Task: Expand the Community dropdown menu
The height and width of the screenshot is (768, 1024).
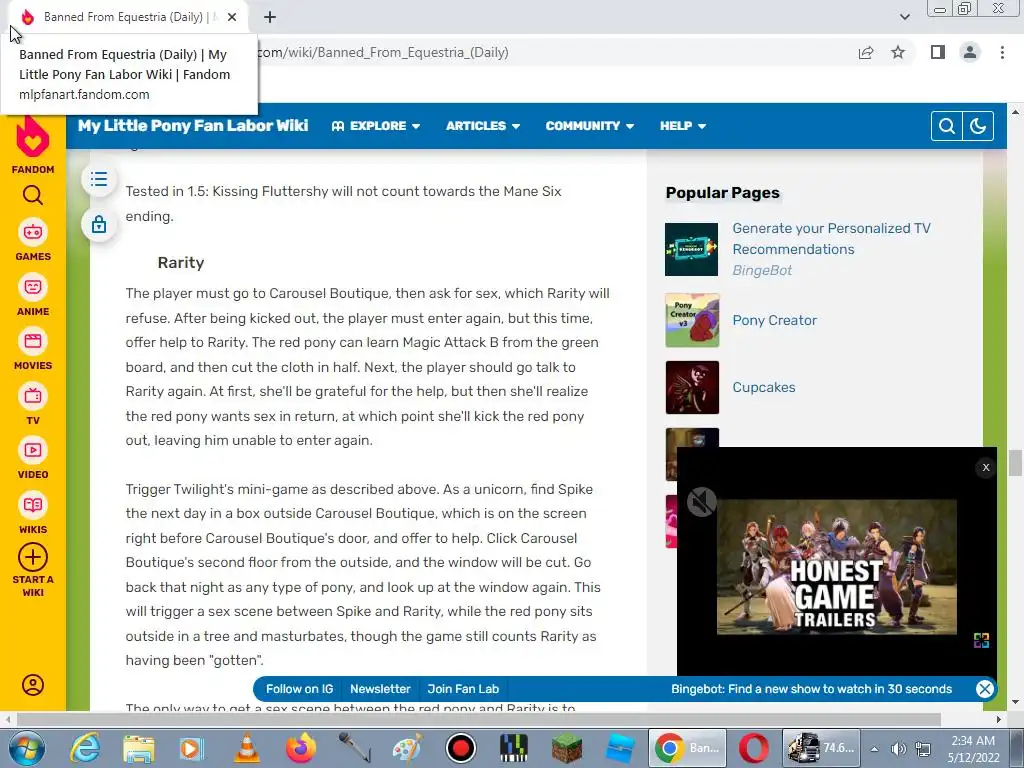Action: [x=589, y=125]
